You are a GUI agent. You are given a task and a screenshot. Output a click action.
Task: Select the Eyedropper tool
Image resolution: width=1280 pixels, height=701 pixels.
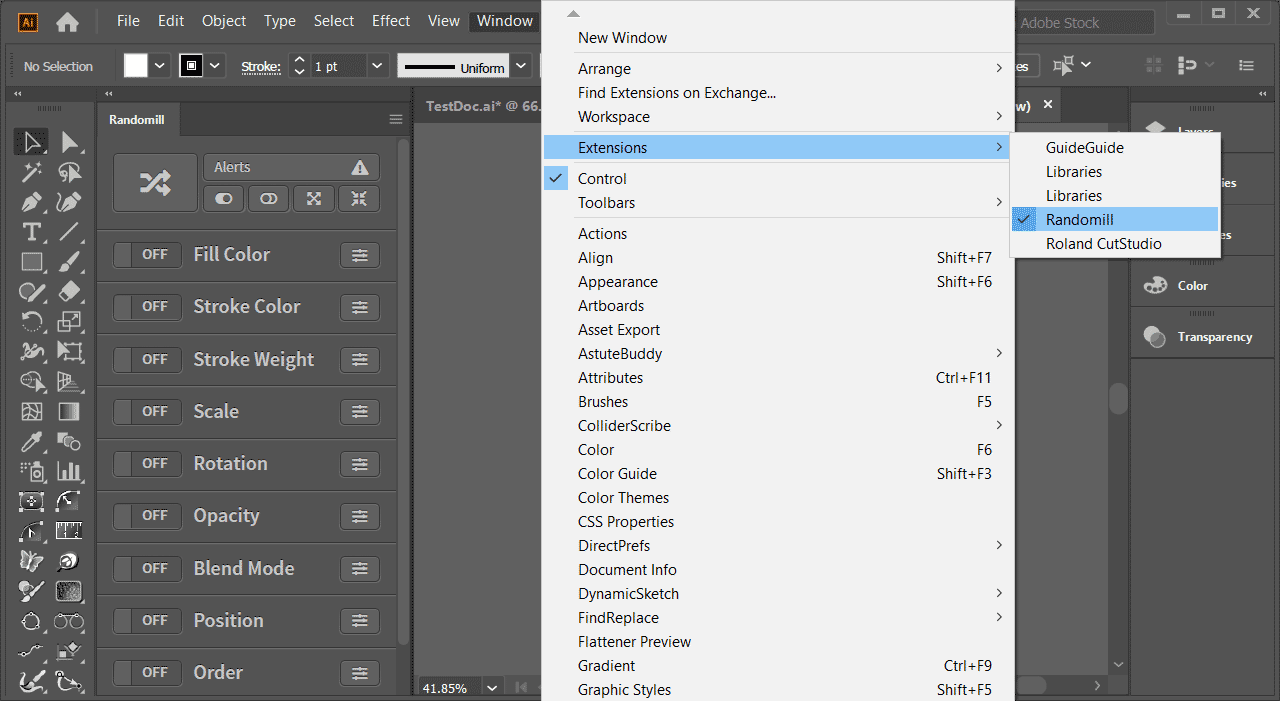(x=32, y=441)
